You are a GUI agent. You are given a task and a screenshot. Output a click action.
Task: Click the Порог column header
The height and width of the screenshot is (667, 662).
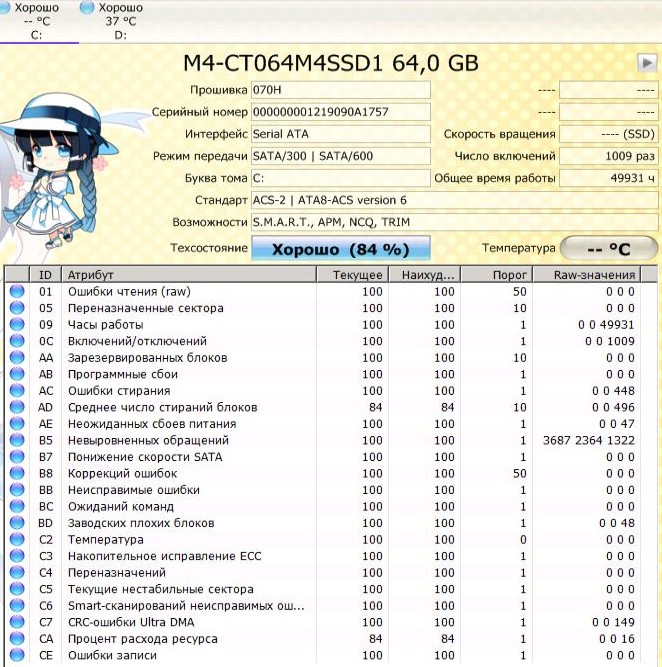[x=497, y=275]
